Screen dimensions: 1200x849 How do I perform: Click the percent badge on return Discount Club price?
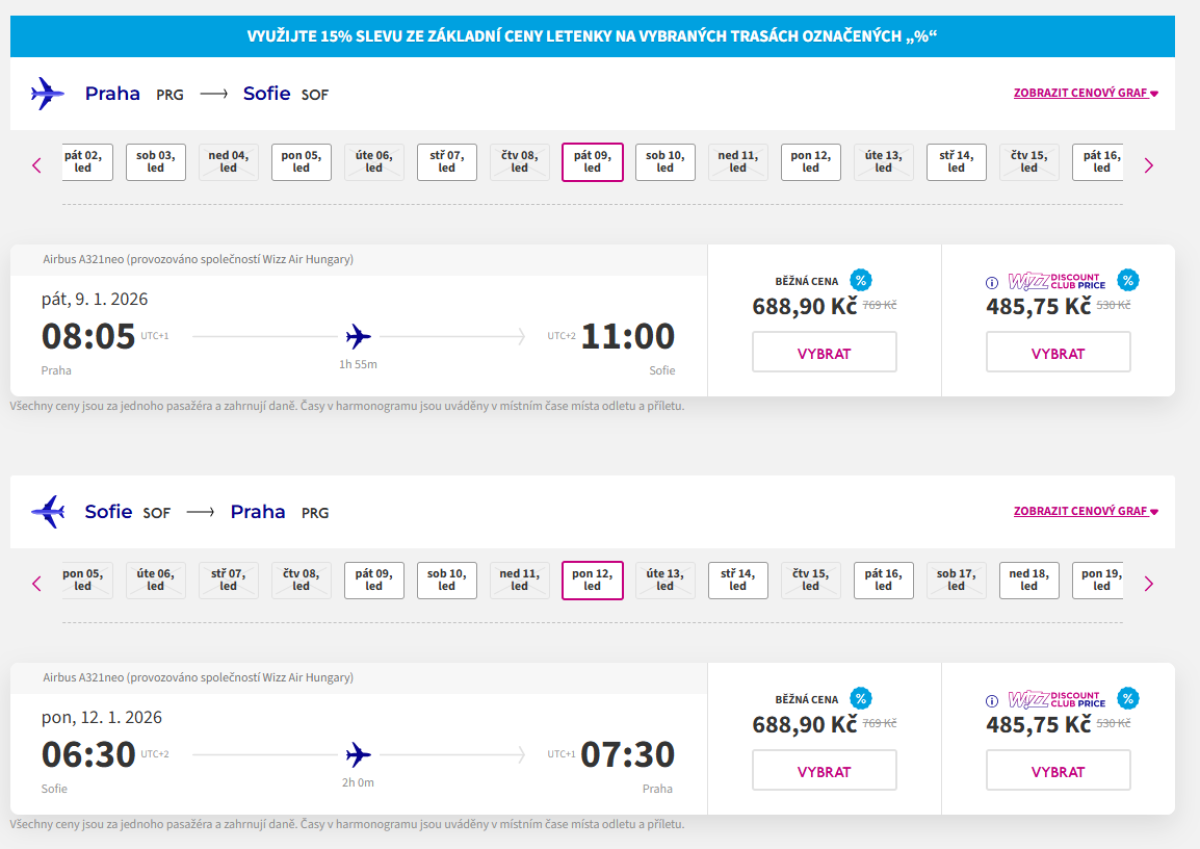point(1128,699)
